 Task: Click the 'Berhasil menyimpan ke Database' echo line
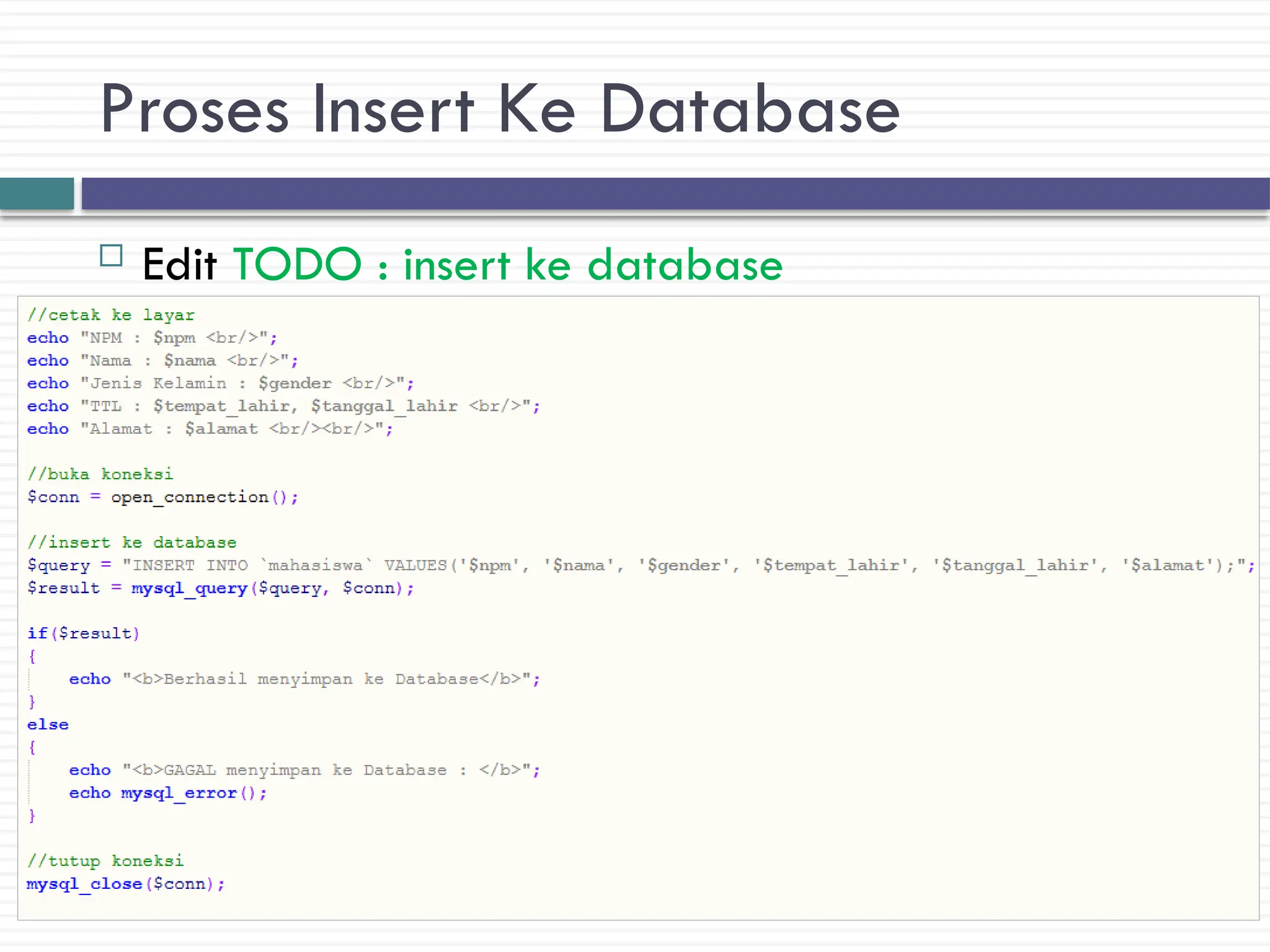click(x=304, y=679)
